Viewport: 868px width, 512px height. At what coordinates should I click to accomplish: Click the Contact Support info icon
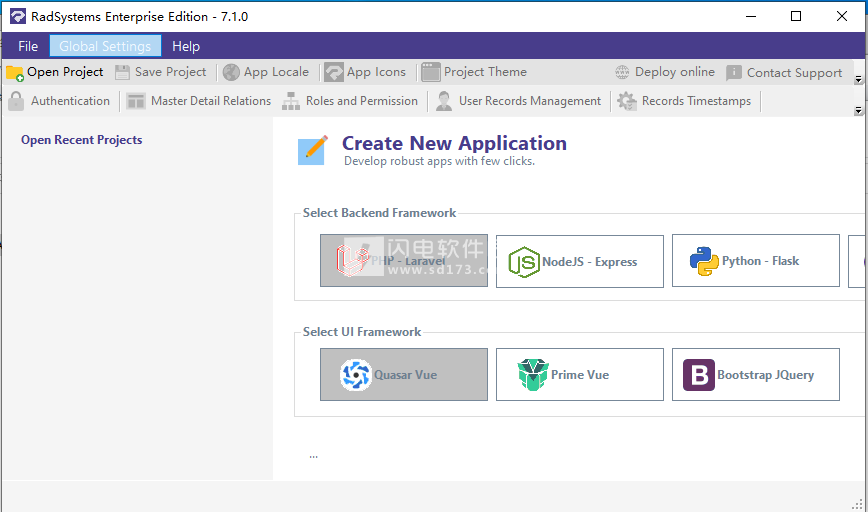[733, 73]
